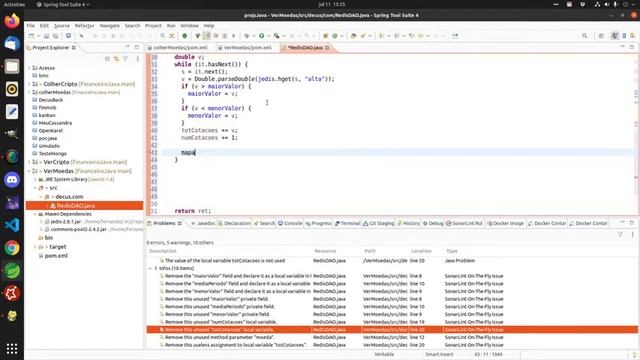This screenshot has height=360, width=640.
Task: Open the Docker Image tab
Action: [x=505, y=223]
